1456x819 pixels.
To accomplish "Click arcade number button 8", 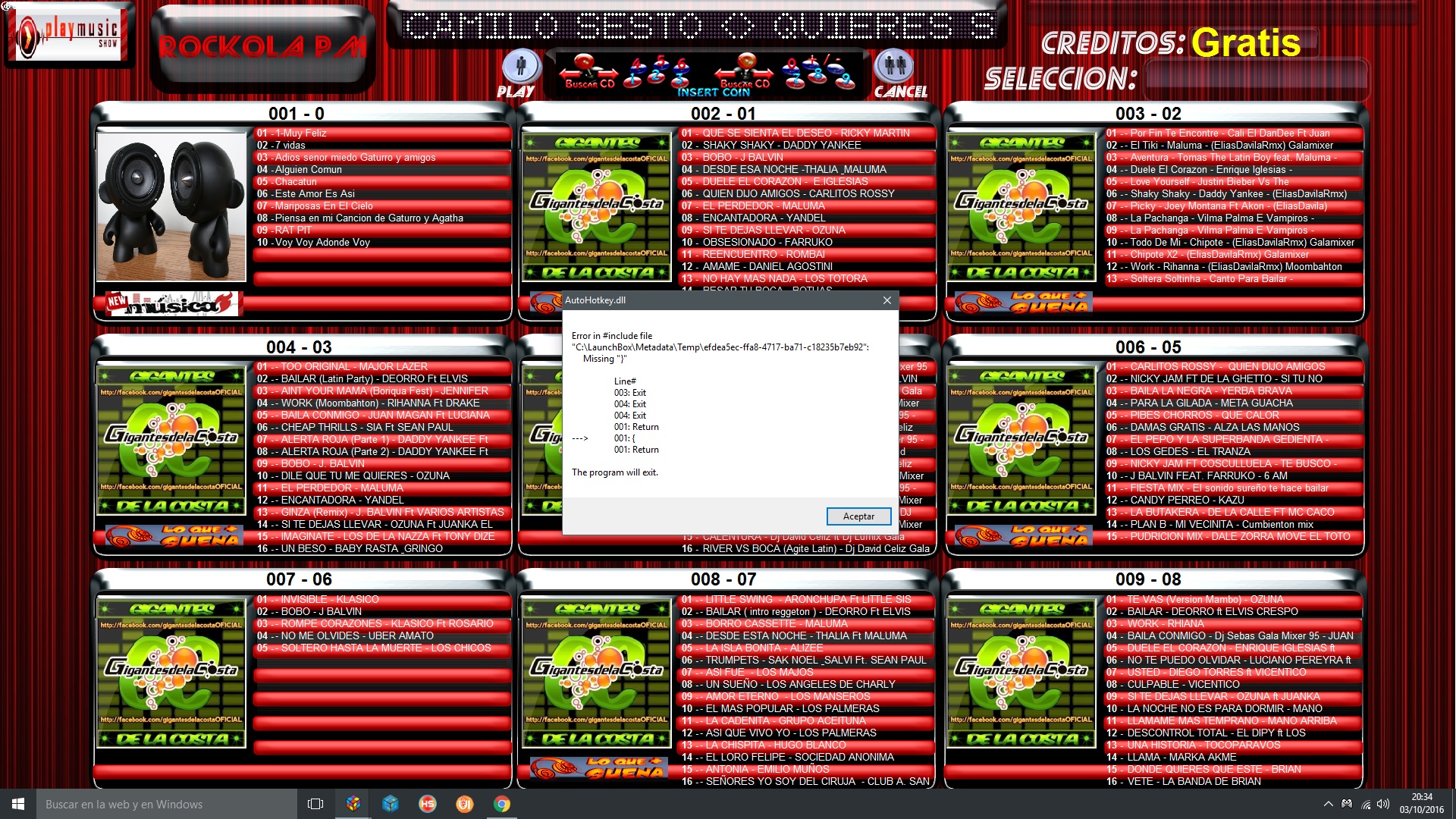I will point(817,76).
